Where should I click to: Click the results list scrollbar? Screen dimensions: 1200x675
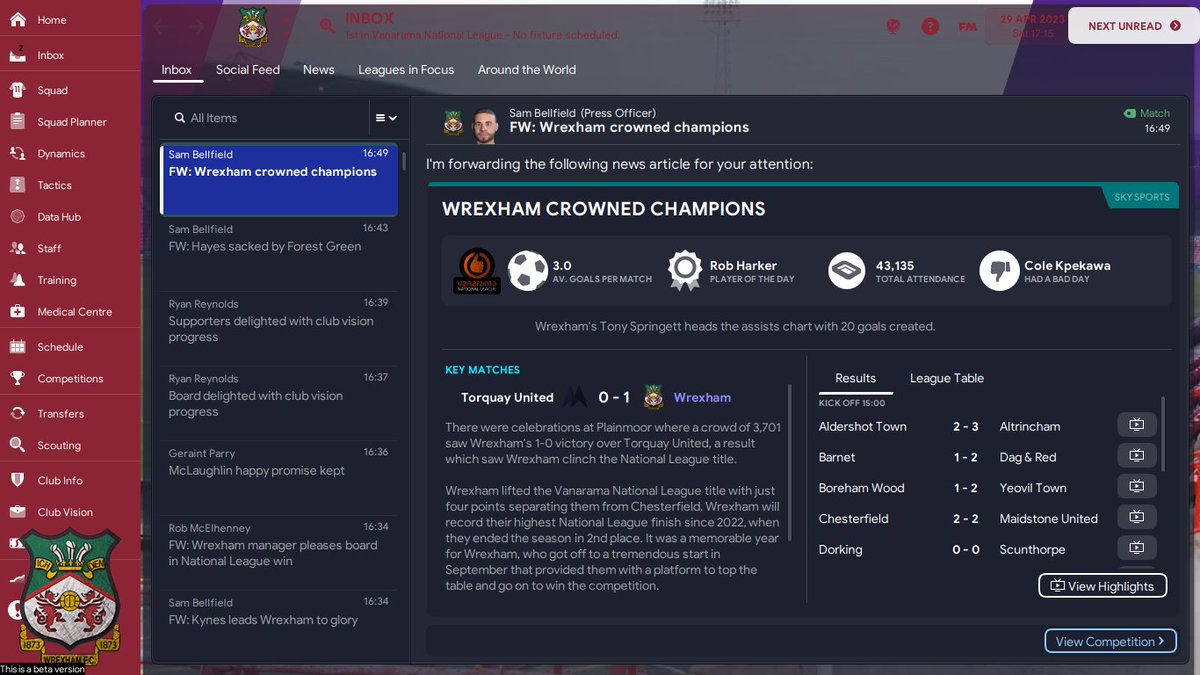click(1163, 435)
